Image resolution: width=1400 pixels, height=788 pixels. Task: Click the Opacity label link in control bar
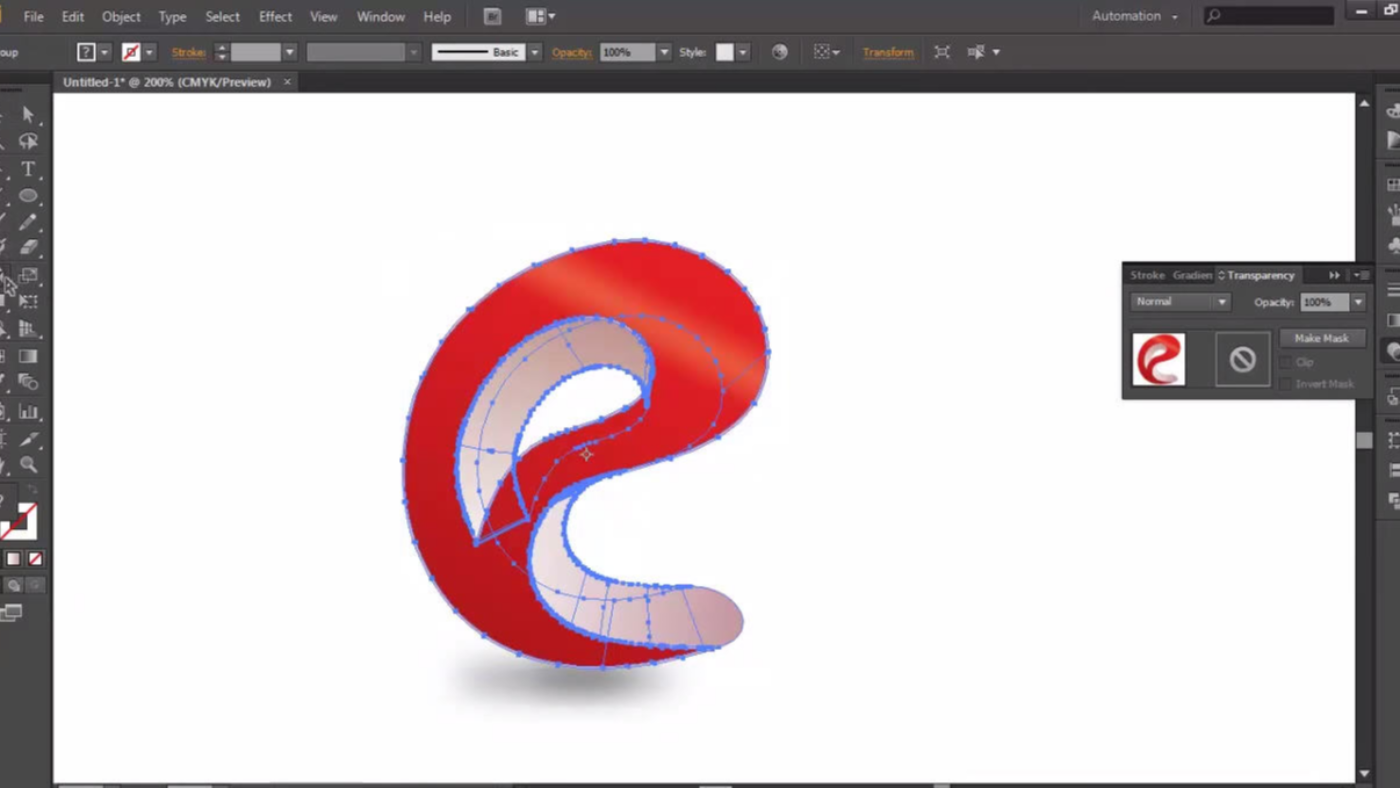[x=571, y=52]
